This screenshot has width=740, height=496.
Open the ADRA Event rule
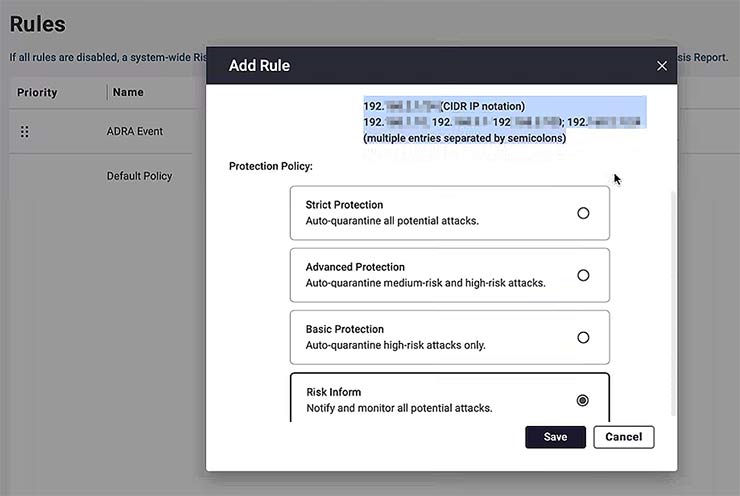tap(134, 131)
